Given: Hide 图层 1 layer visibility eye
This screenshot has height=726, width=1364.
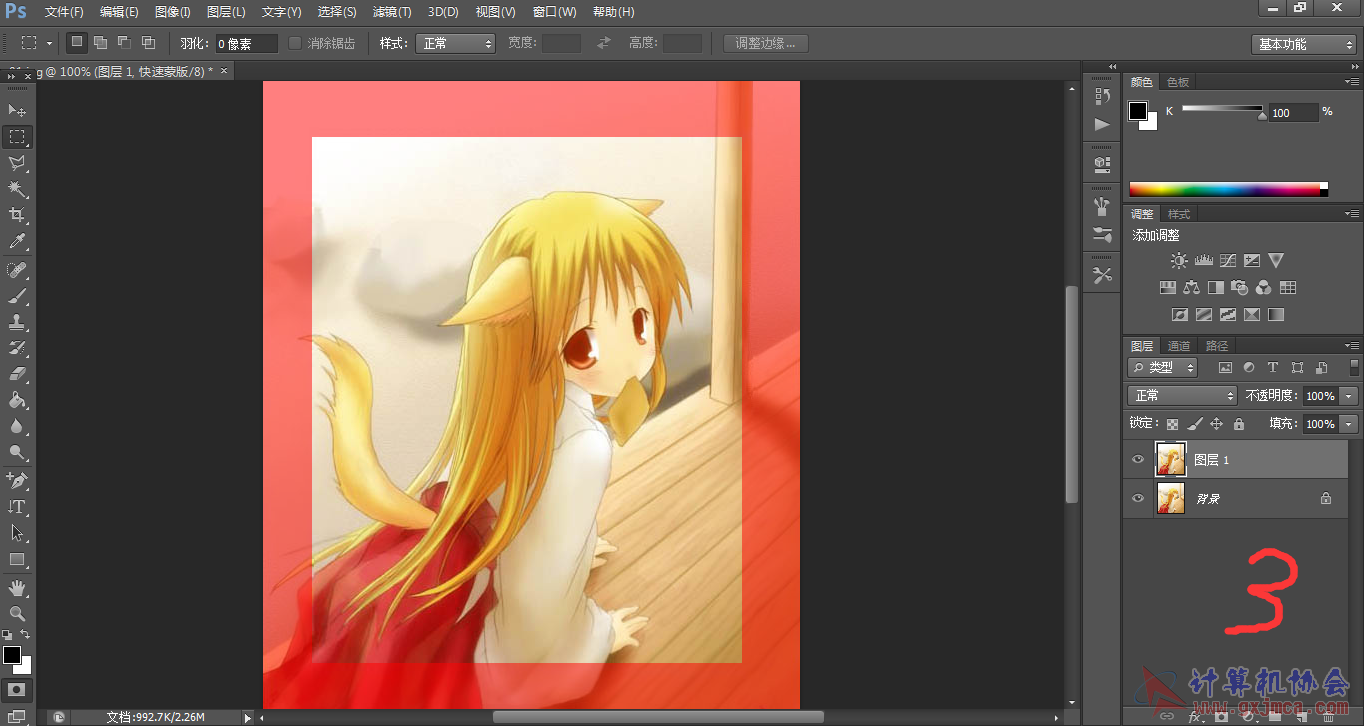Looking at the screenshot, I should point(1137,460).
